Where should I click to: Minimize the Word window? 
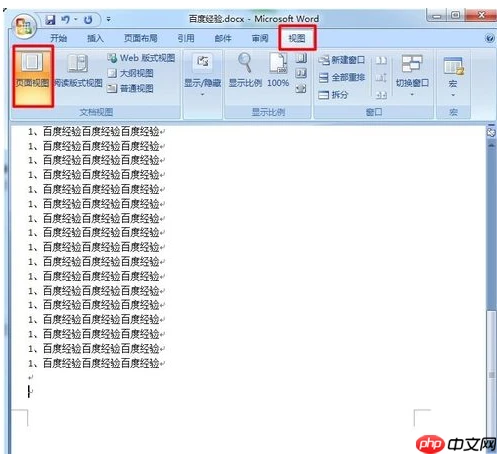coord(437,16)
